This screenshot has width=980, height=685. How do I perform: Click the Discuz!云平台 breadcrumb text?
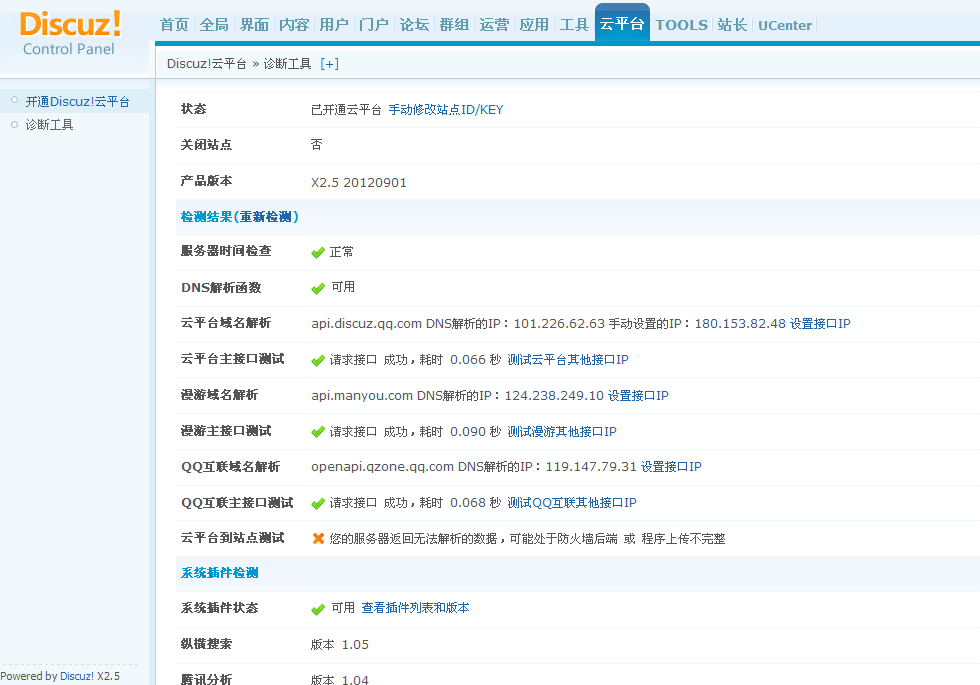207,64
